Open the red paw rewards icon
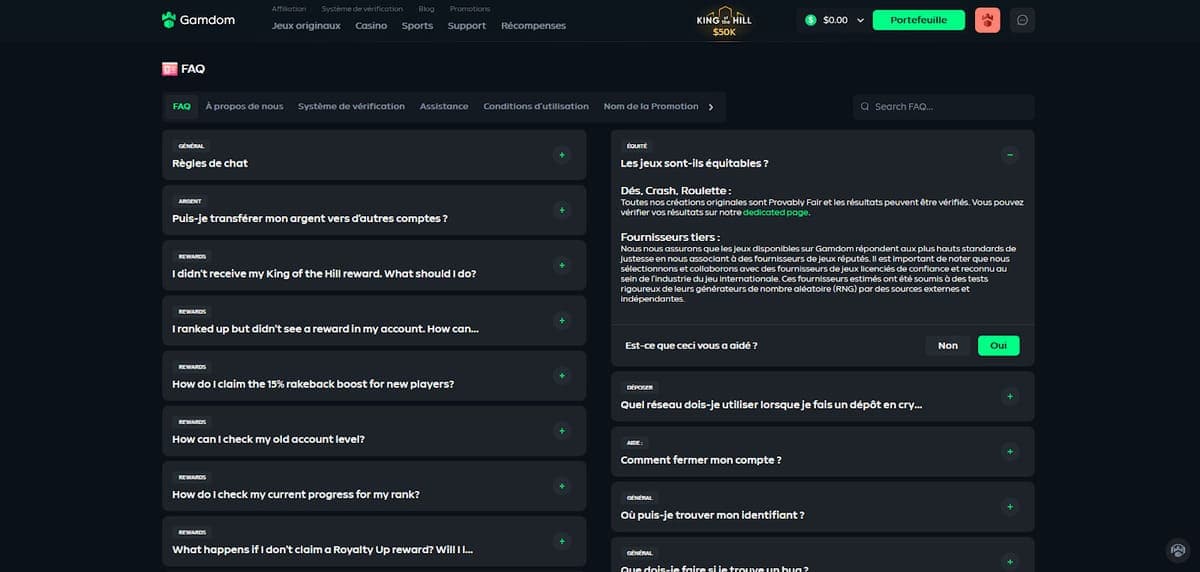Screen dimensions: 1200x572 click(987, 20)
